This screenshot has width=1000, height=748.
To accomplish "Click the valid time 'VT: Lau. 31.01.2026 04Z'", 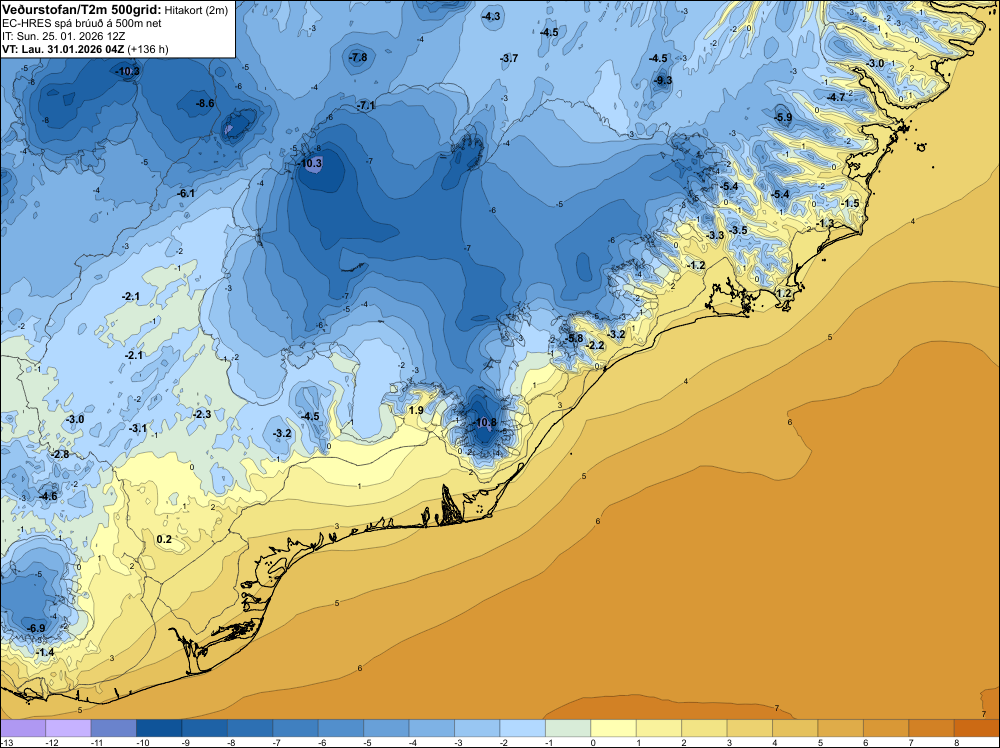I will click(63, 49).
